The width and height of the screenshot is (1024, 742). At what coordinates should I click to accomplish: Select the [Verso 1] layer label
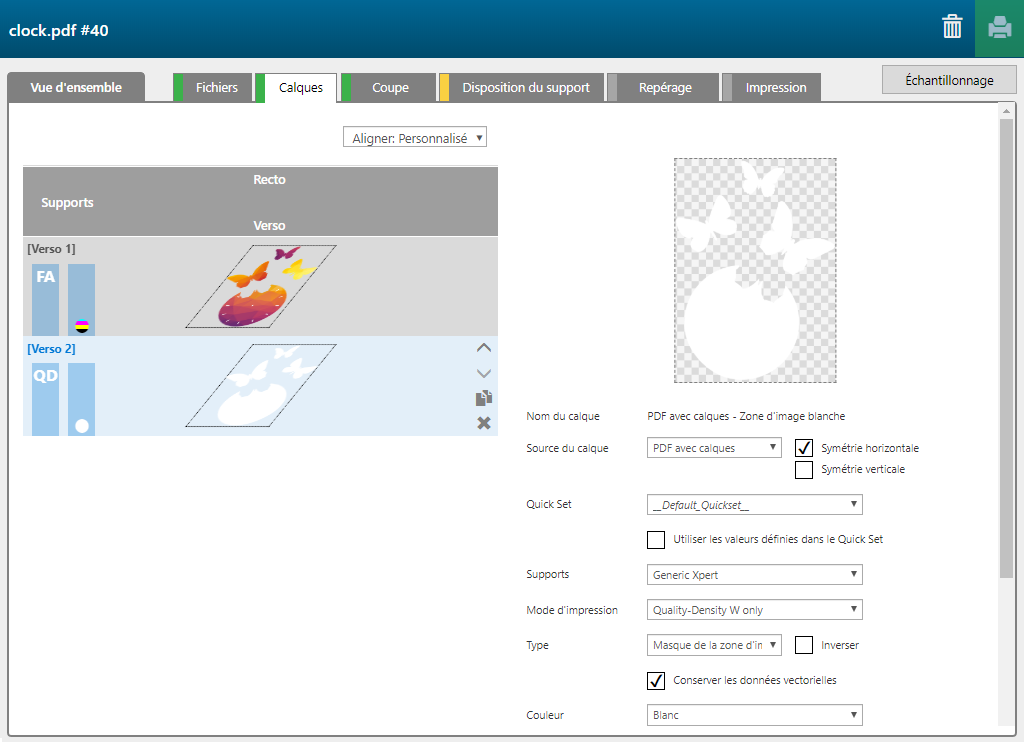pyautogui.click(x=52, y=249)
